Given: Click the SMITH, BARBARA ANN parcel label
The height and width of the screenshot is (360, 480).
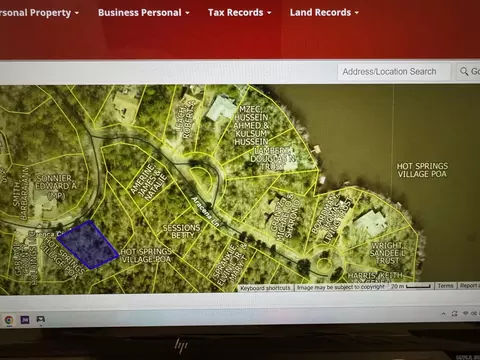Looking at the screenshot, I should click(x=20, y=194).
